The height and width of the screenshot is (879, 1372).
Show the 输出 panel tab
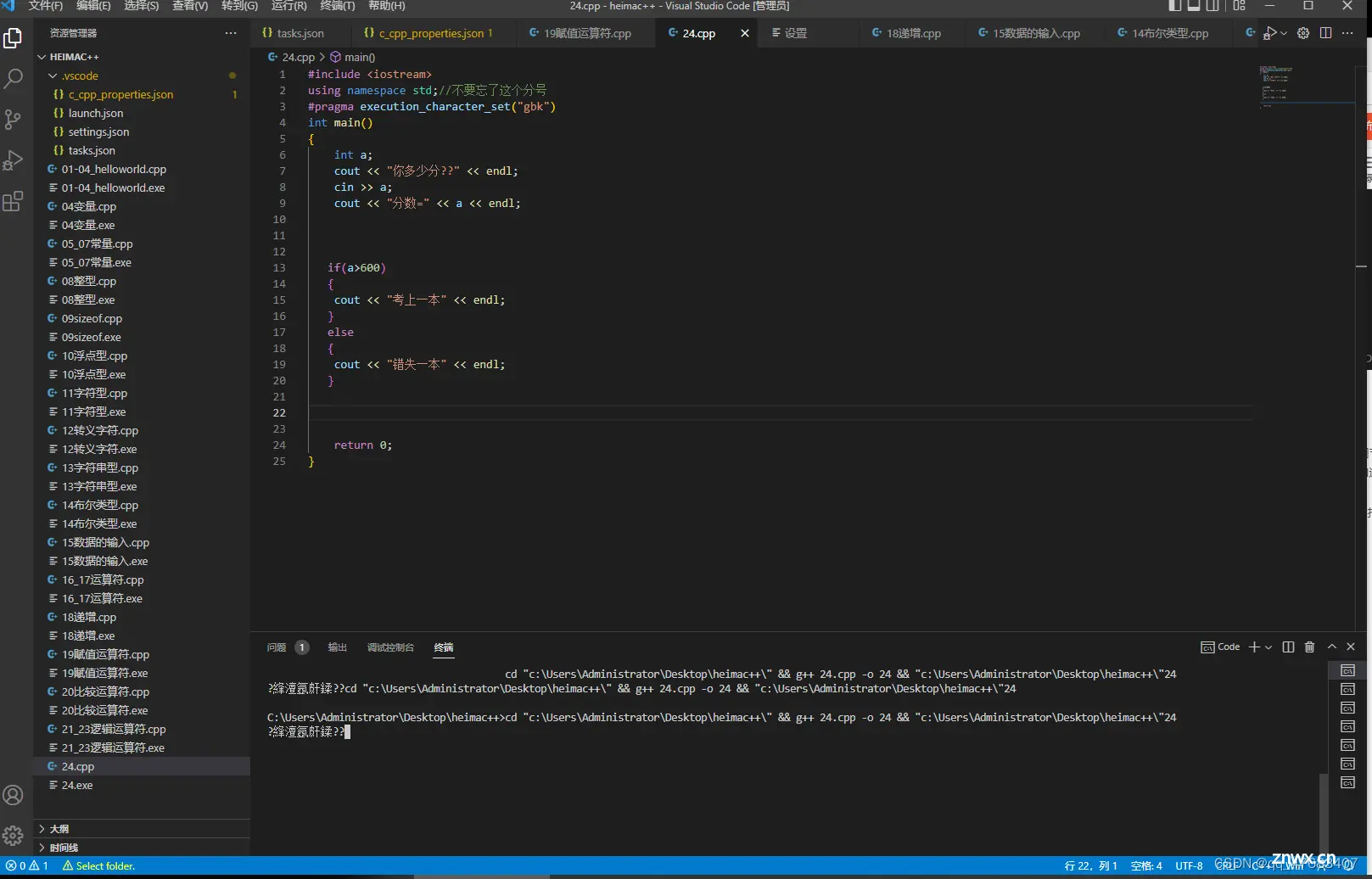tap(338, 647)
